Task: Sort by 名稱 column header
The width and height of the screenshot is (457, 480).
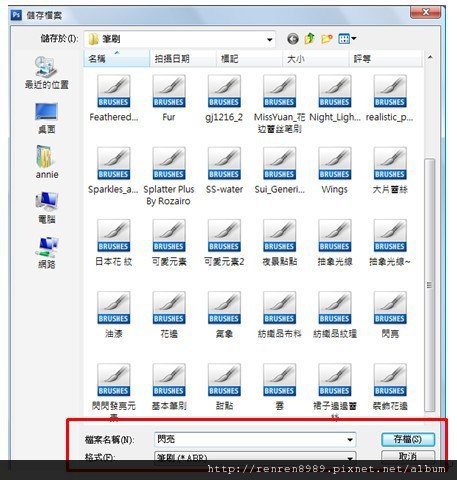Action: (116, 59)
